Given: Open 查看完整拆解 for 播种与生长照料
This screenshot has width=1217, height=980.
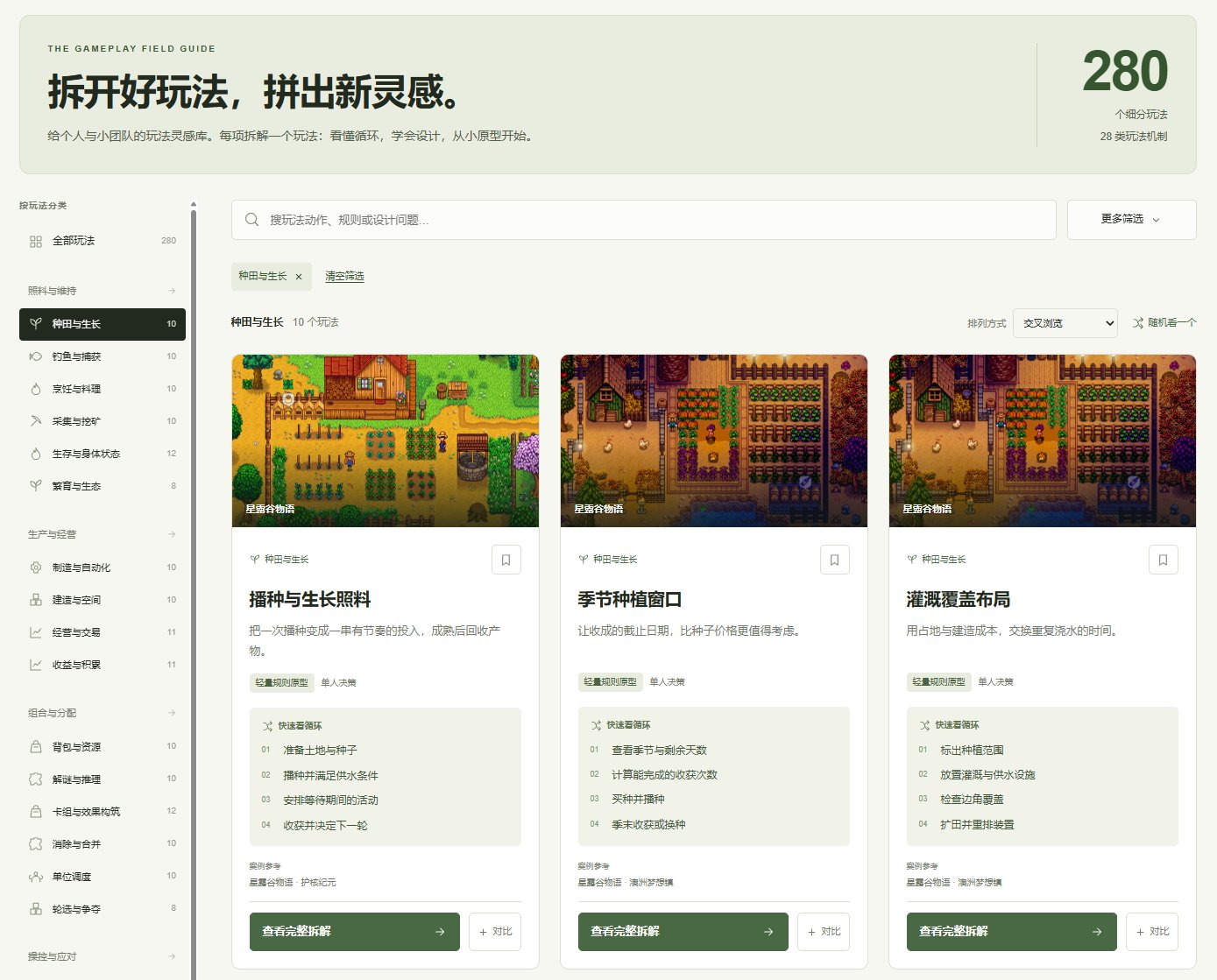Looking at the screenshot, I should click(355, 932).
